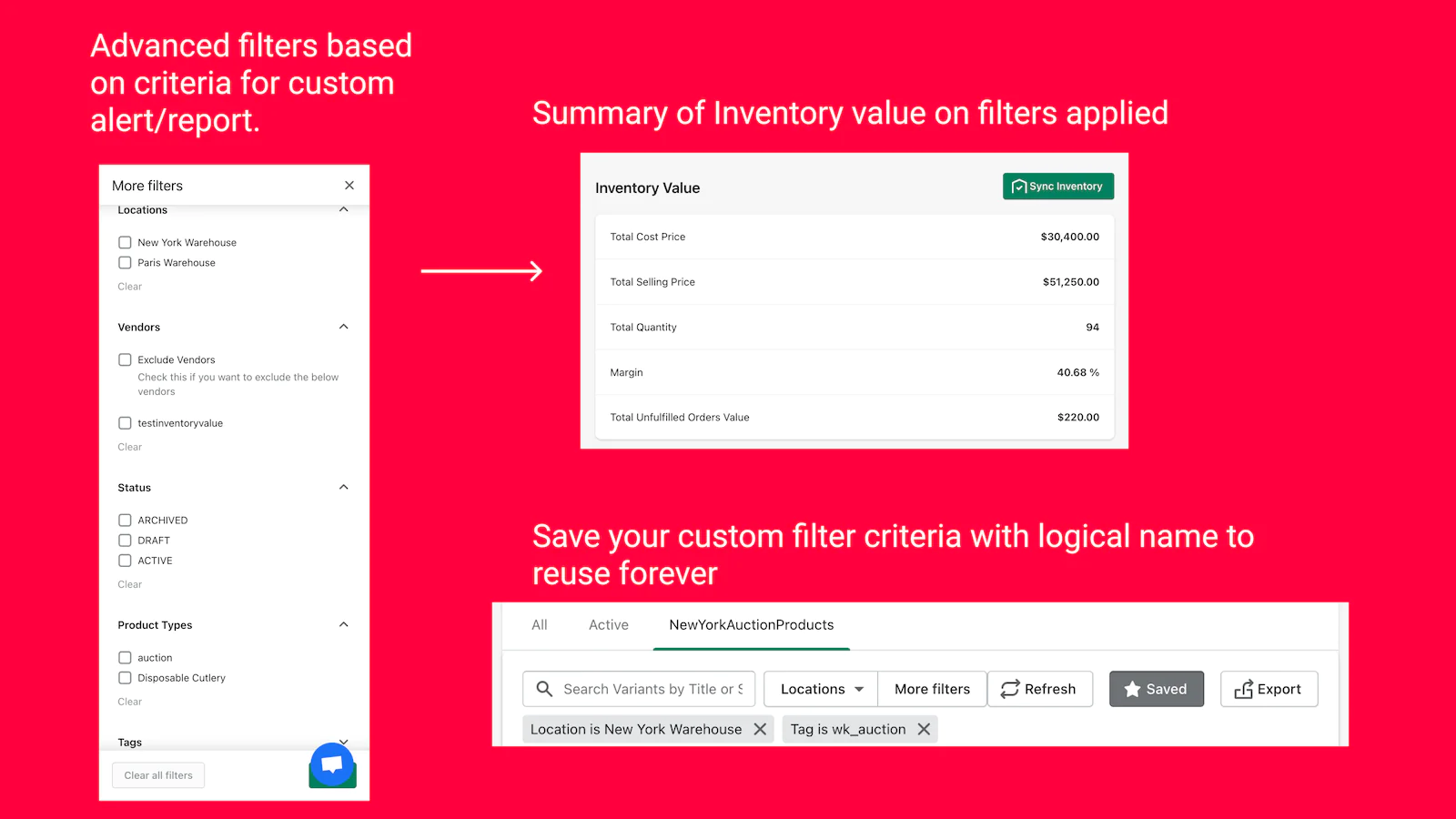1456x819 pixels.
Task: Select the auction product type checkbox
Action: [126, 658]
